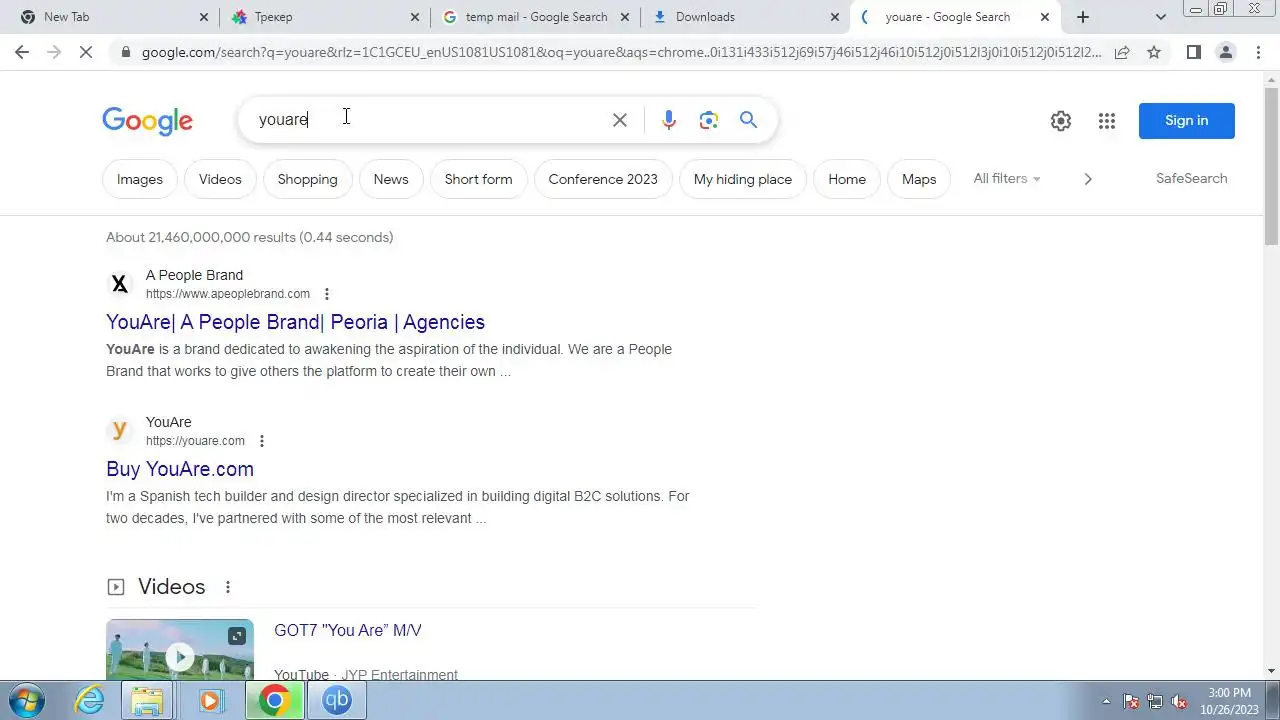This screenshot has width=1280, height=720.
Task: Open YouAre A People Brand Peoria result
Action: 295,322
